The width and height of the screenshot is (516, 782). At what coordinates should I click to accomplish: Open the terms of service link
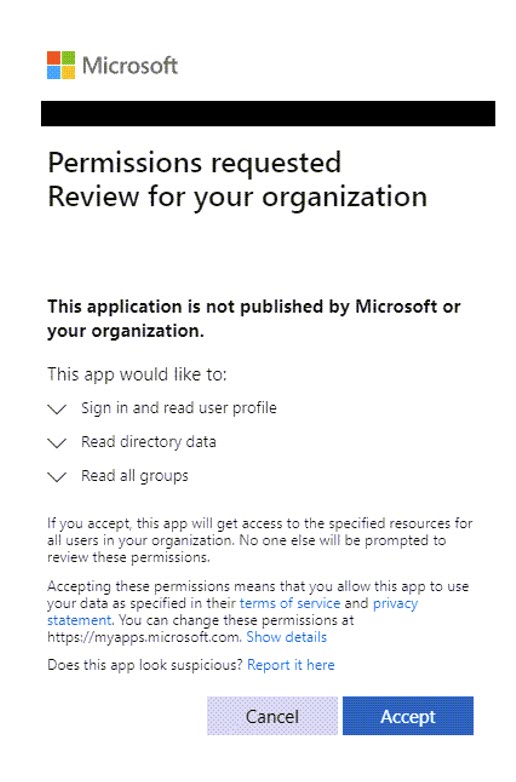click(x=290, y=603)
